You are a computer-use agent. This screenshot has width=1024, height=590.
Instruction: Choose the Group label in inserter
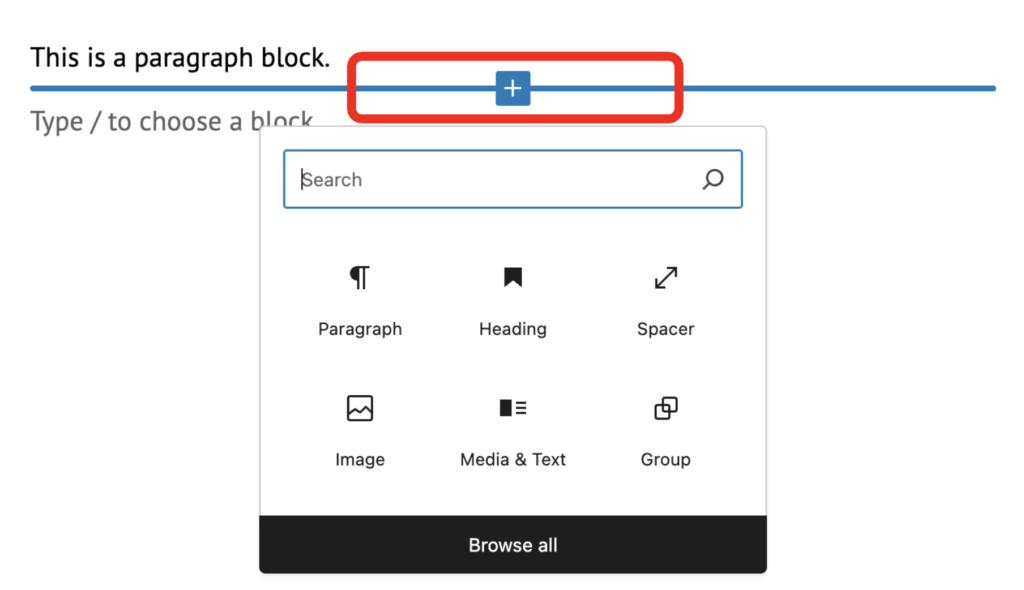point(666,460)
